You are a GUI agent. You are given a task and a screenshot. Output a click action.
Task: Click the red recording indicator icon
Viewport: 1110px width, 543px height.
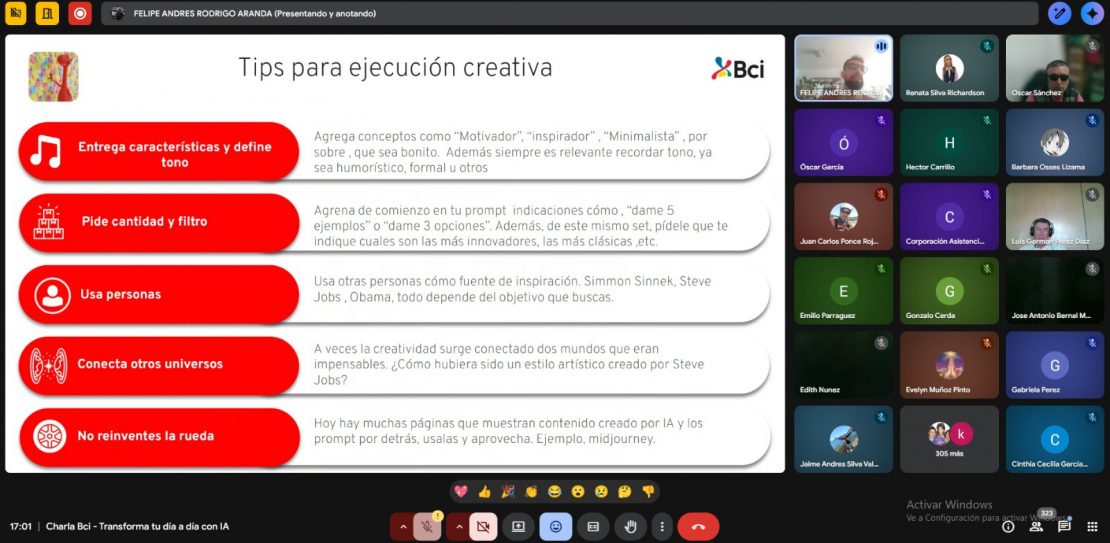80,13
